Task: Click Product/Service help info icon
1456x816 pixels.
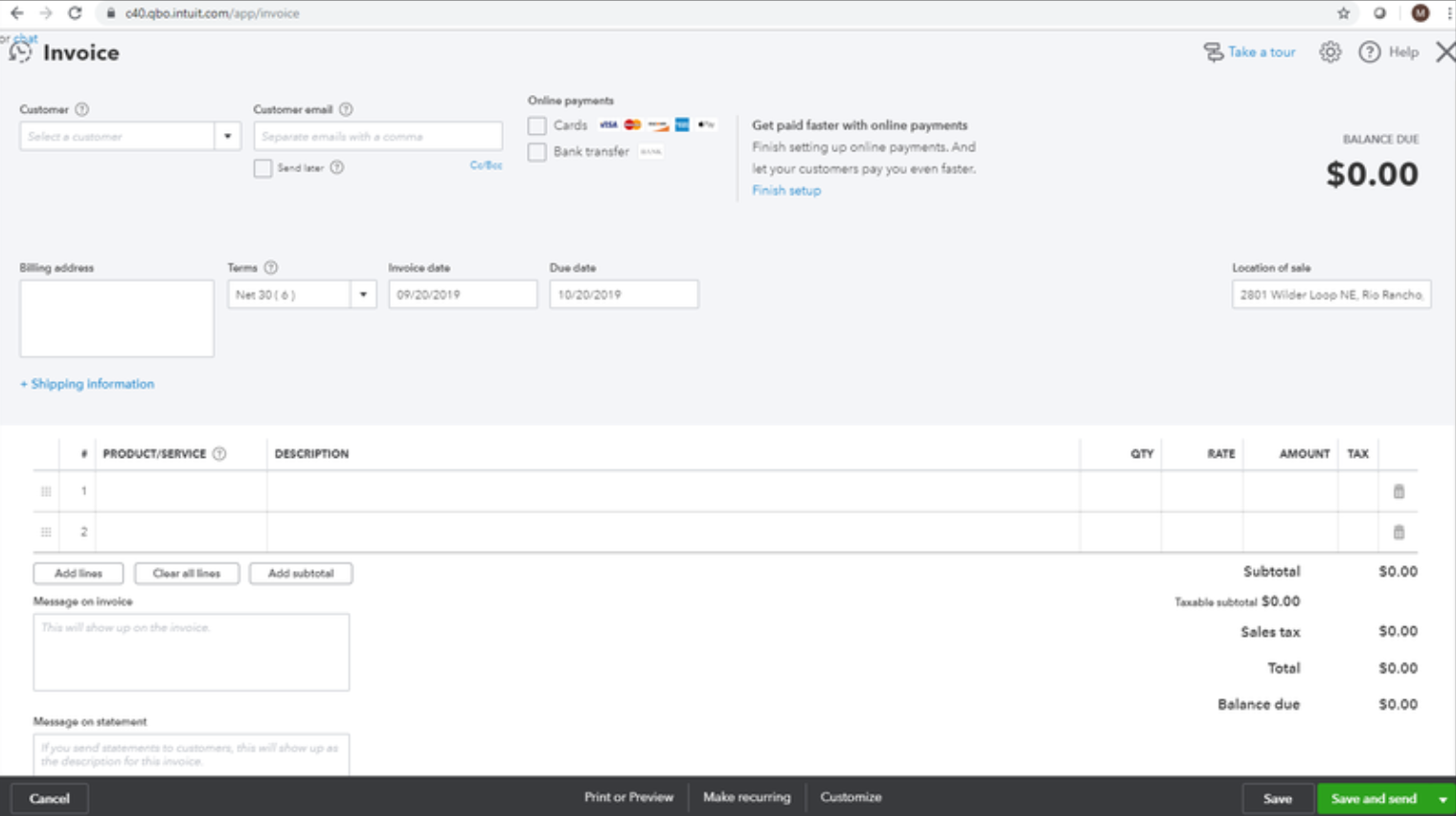Action: tap(219, 454)
